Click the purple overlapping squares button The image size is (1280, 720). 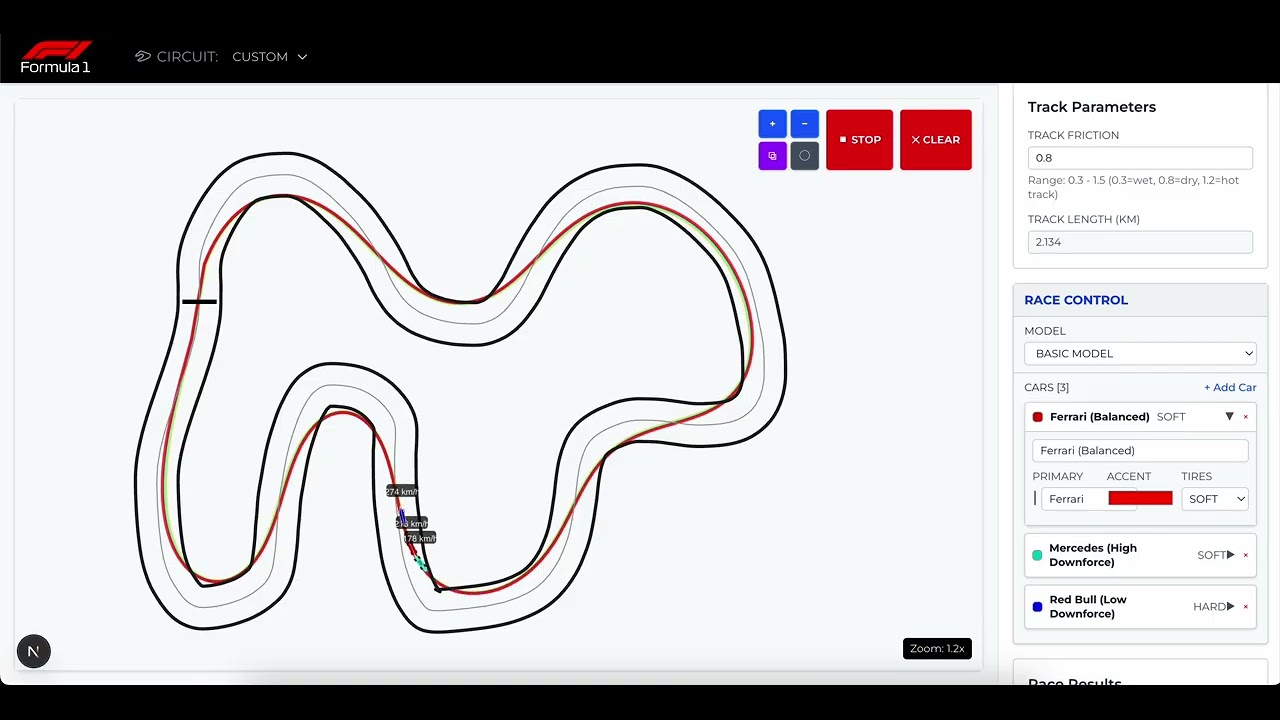[x=772, y=156]
